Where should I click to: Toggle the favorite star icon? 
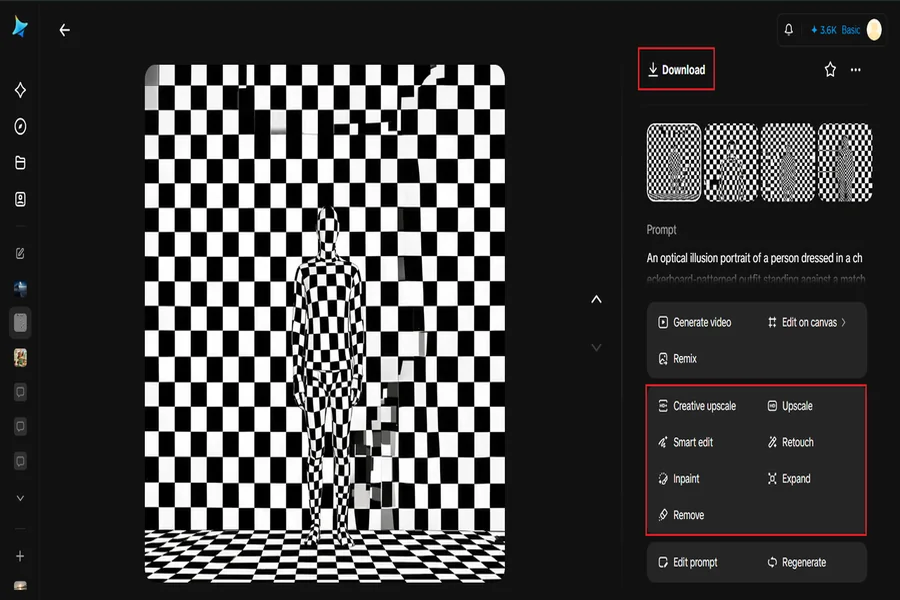tap(830, 69)
